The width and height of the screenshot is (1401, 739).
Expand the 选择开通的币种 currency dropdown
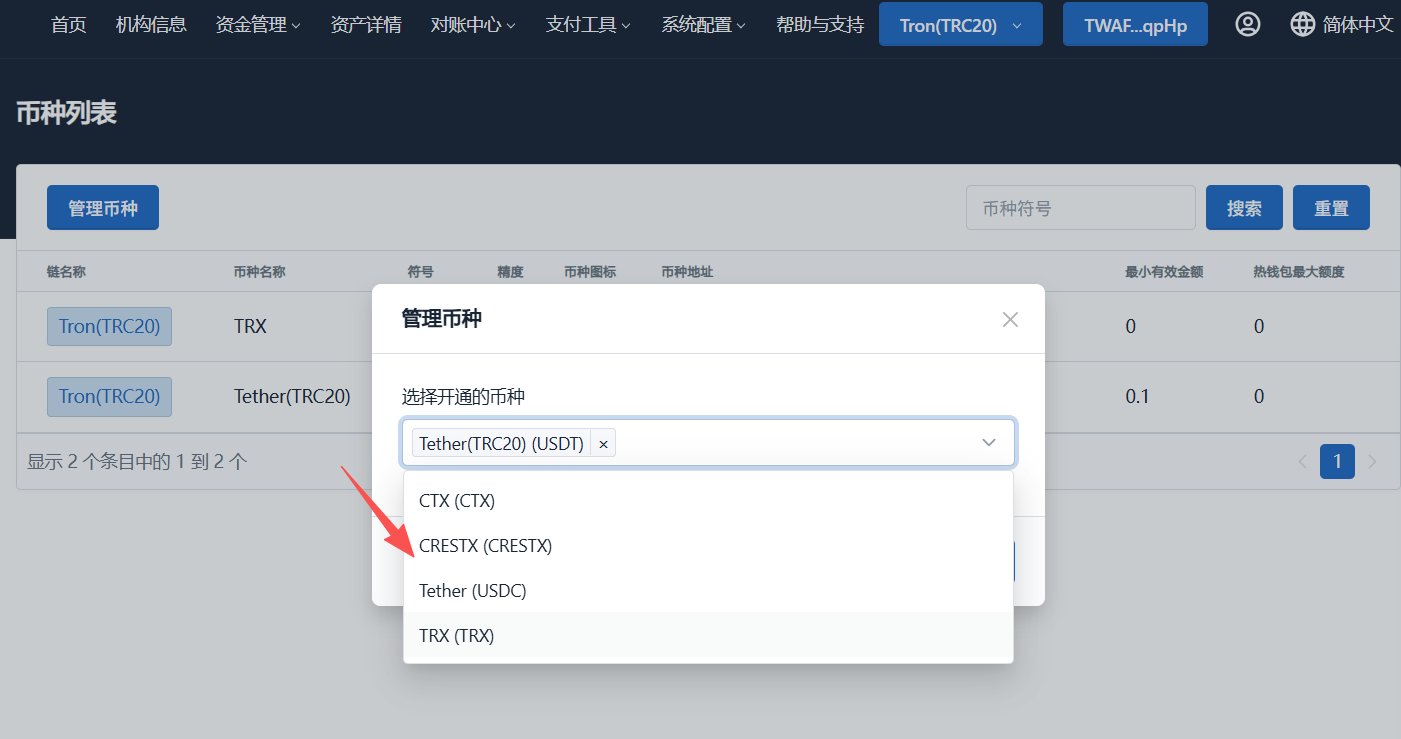pos(988,442)
